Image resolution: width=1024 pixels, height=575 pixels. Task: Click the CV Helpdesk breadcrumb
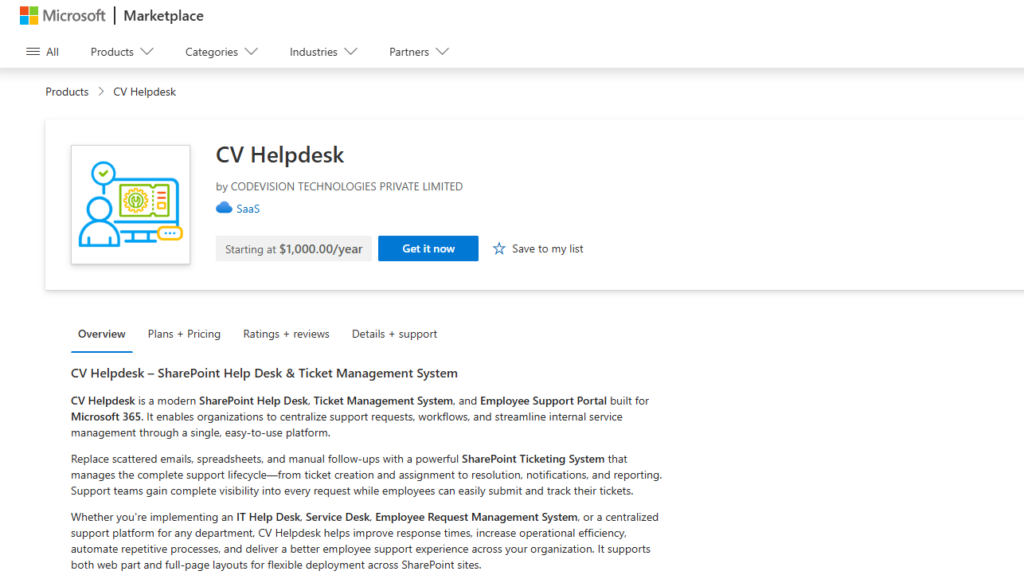(144, 92)
